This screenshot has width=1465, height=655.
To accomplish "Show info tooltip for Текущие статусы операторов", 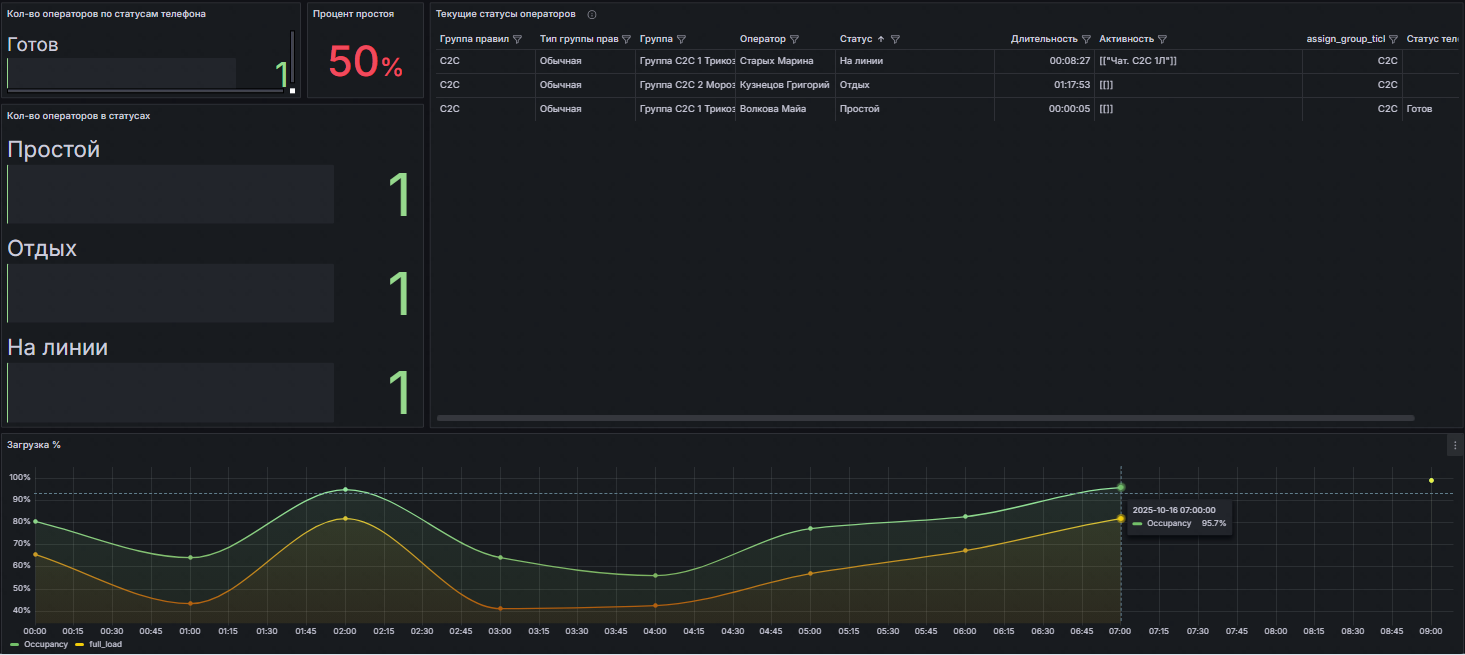I will pos(592,15).
